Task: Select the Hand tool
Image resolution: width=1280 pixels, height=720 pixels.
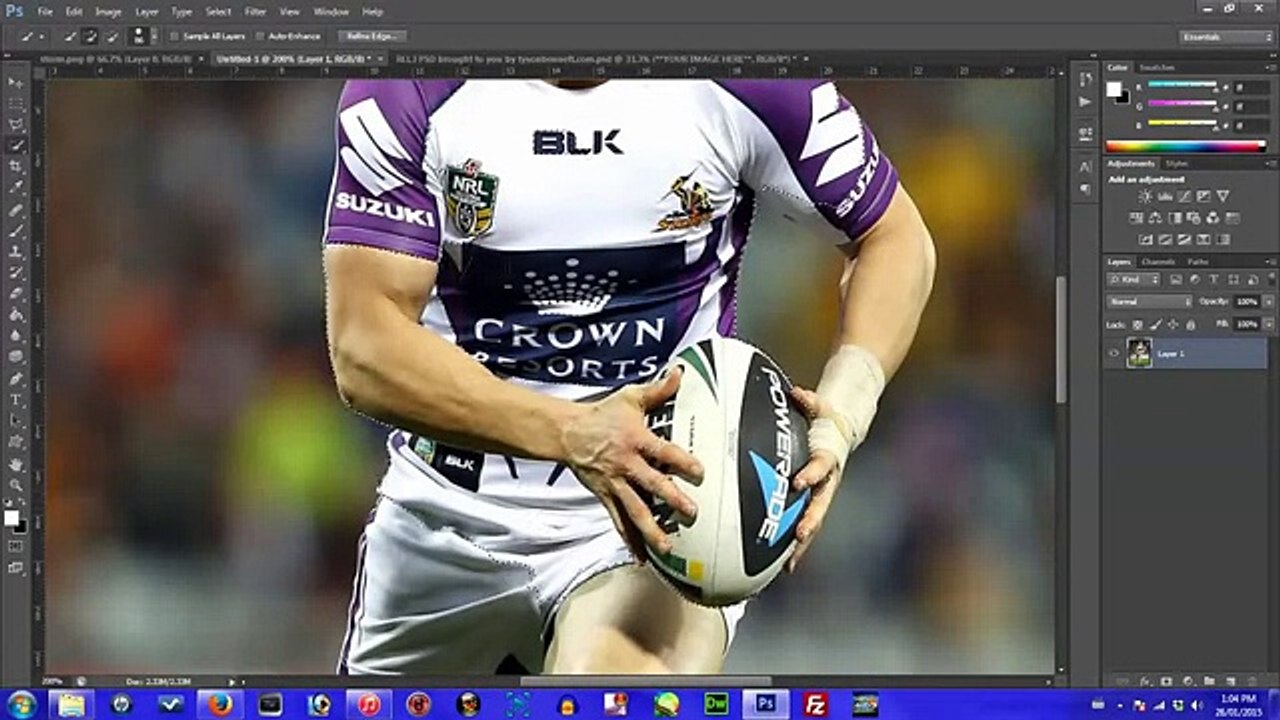Action: (16, 464)
